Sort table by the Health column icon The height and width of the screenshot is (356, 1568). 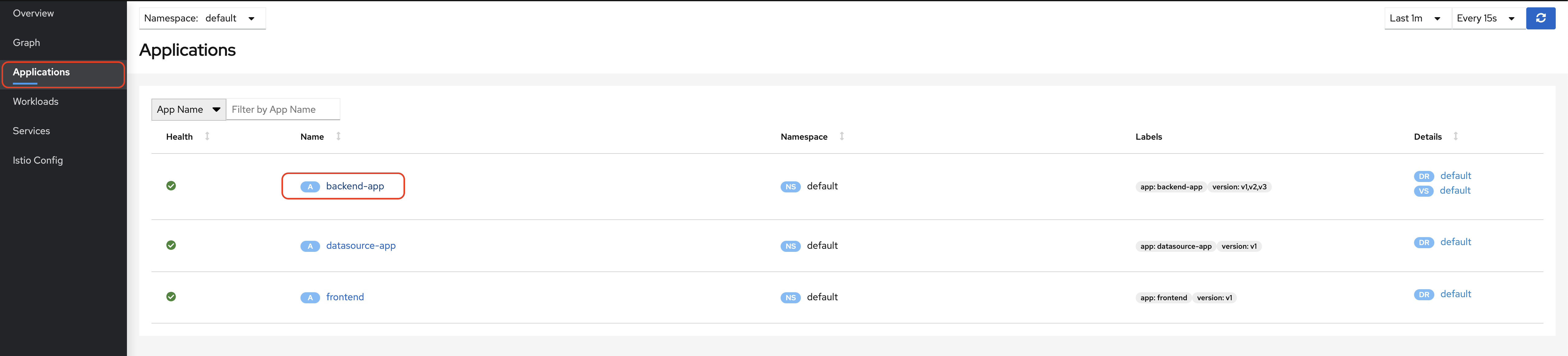207,136
